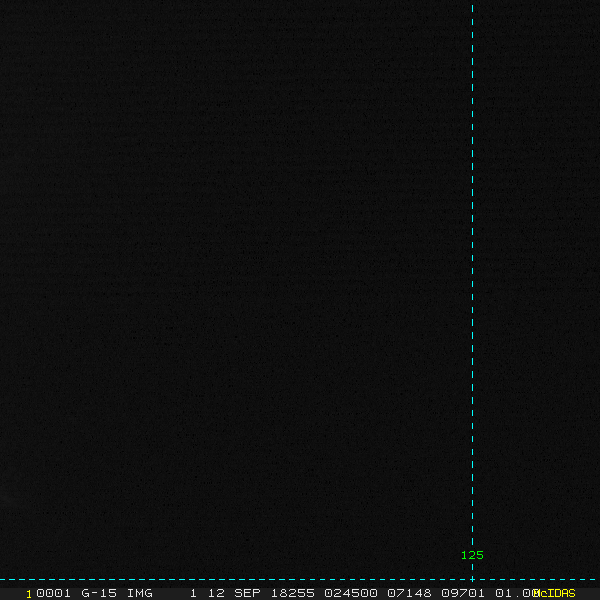This screenshot has height=600, width=600.
Task: Click empty status bar gap after IMG
Action: point(170,593)
